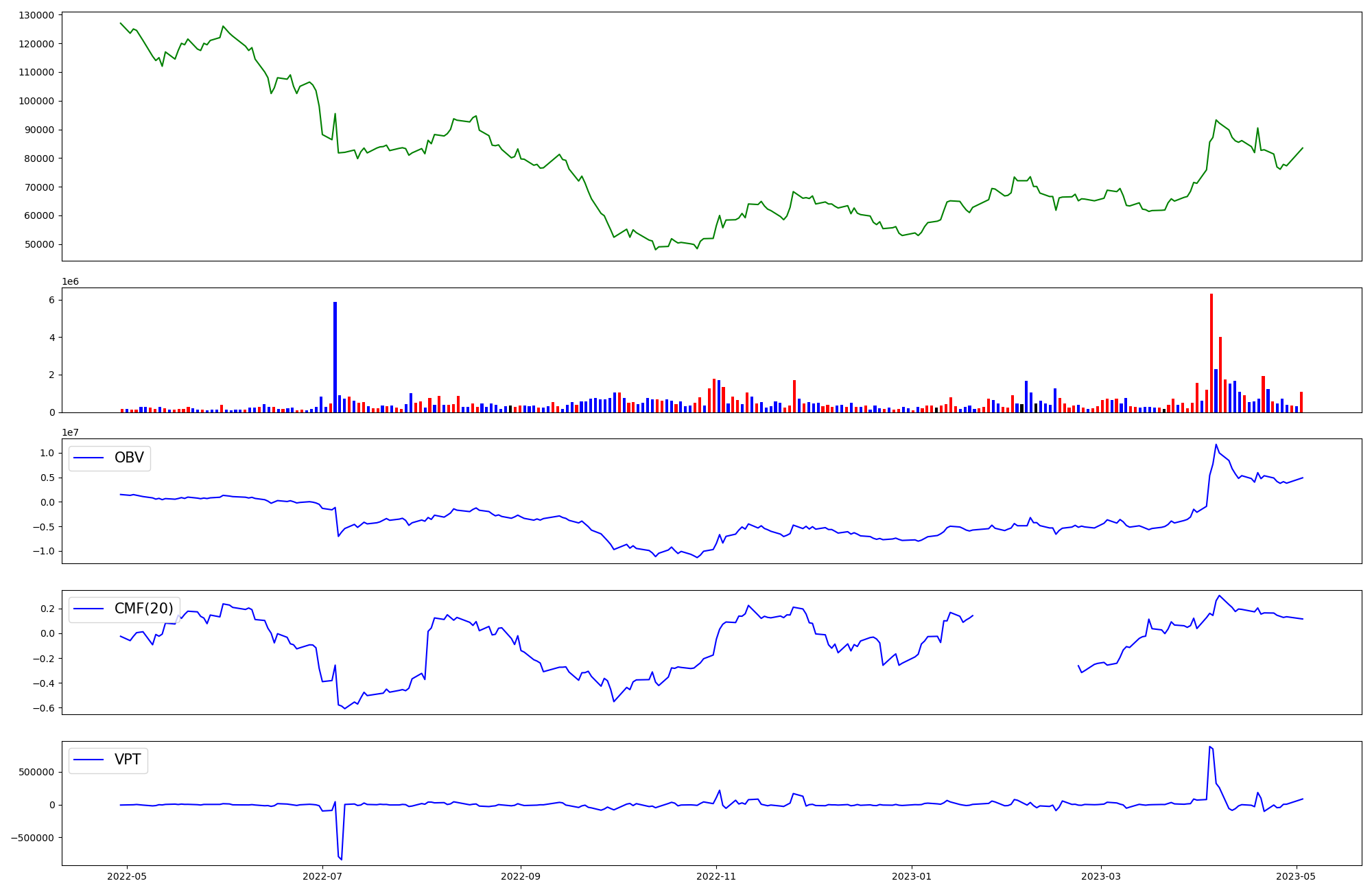Screen dimensions: 1372x892
Task: Click the 2022-09 x-axis tick label
Action: point(521,876)
